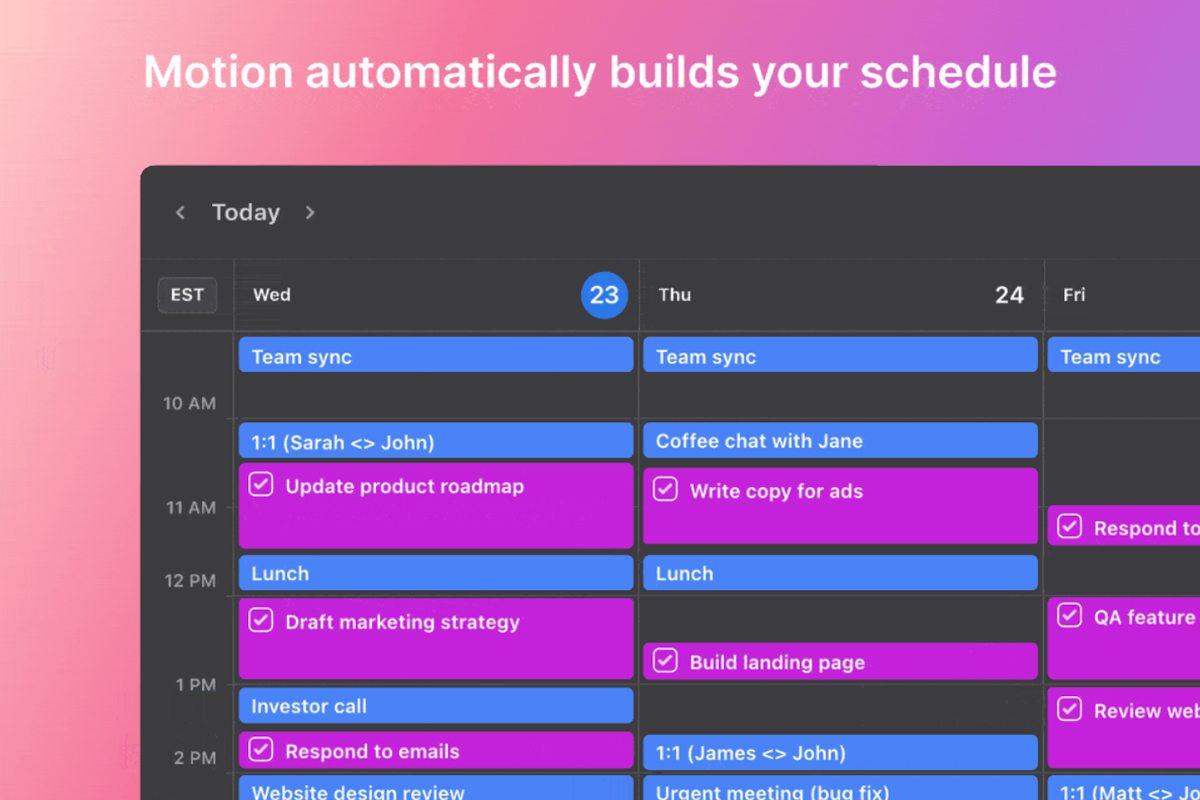The width and height of the screenshot is (1200, 800).
Task: Open the Investor call event
Action: [436, 706]
